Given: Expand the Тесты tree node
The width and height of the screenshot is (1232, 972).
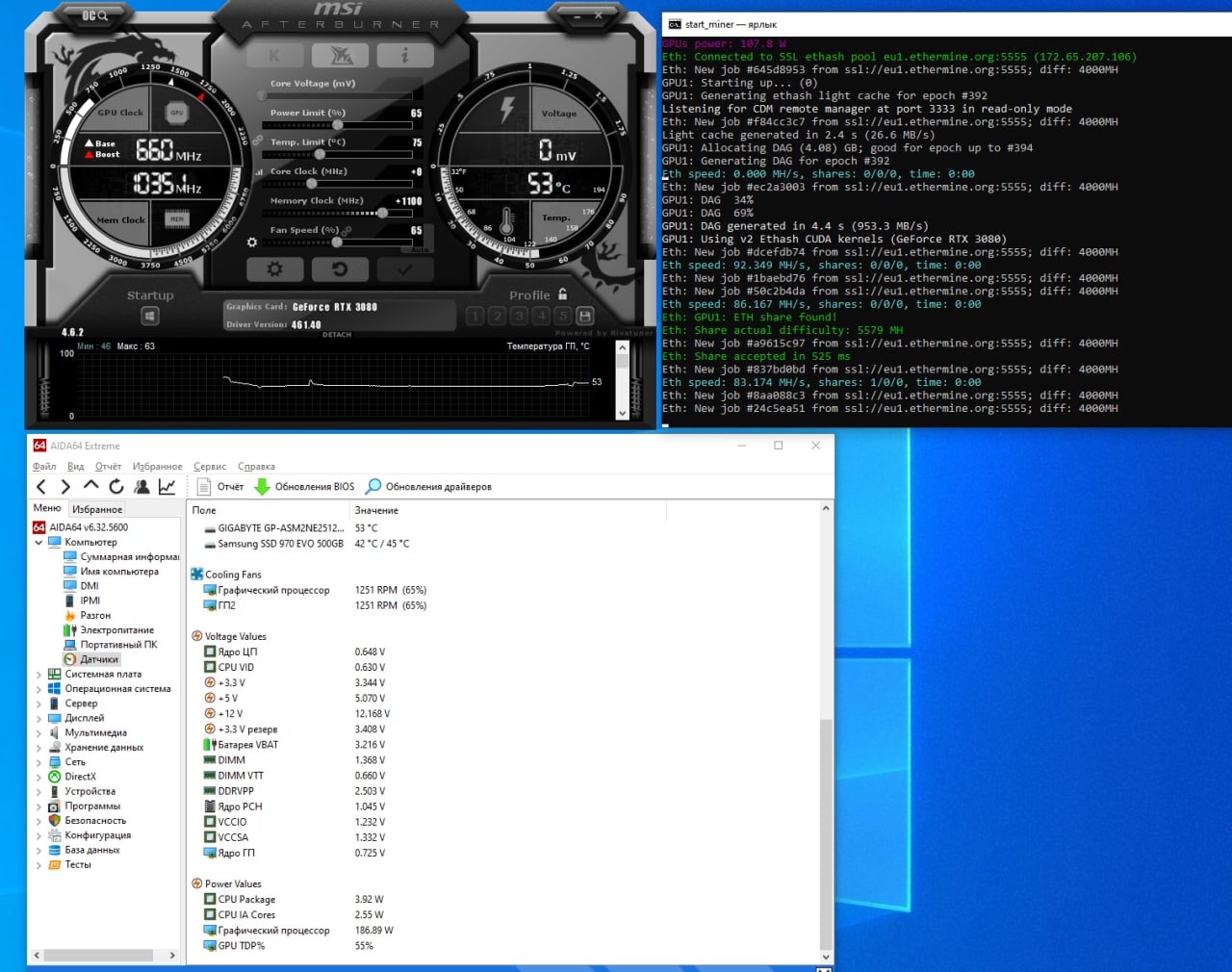Looking at the screenshot, I should click(x=38, y=865).
